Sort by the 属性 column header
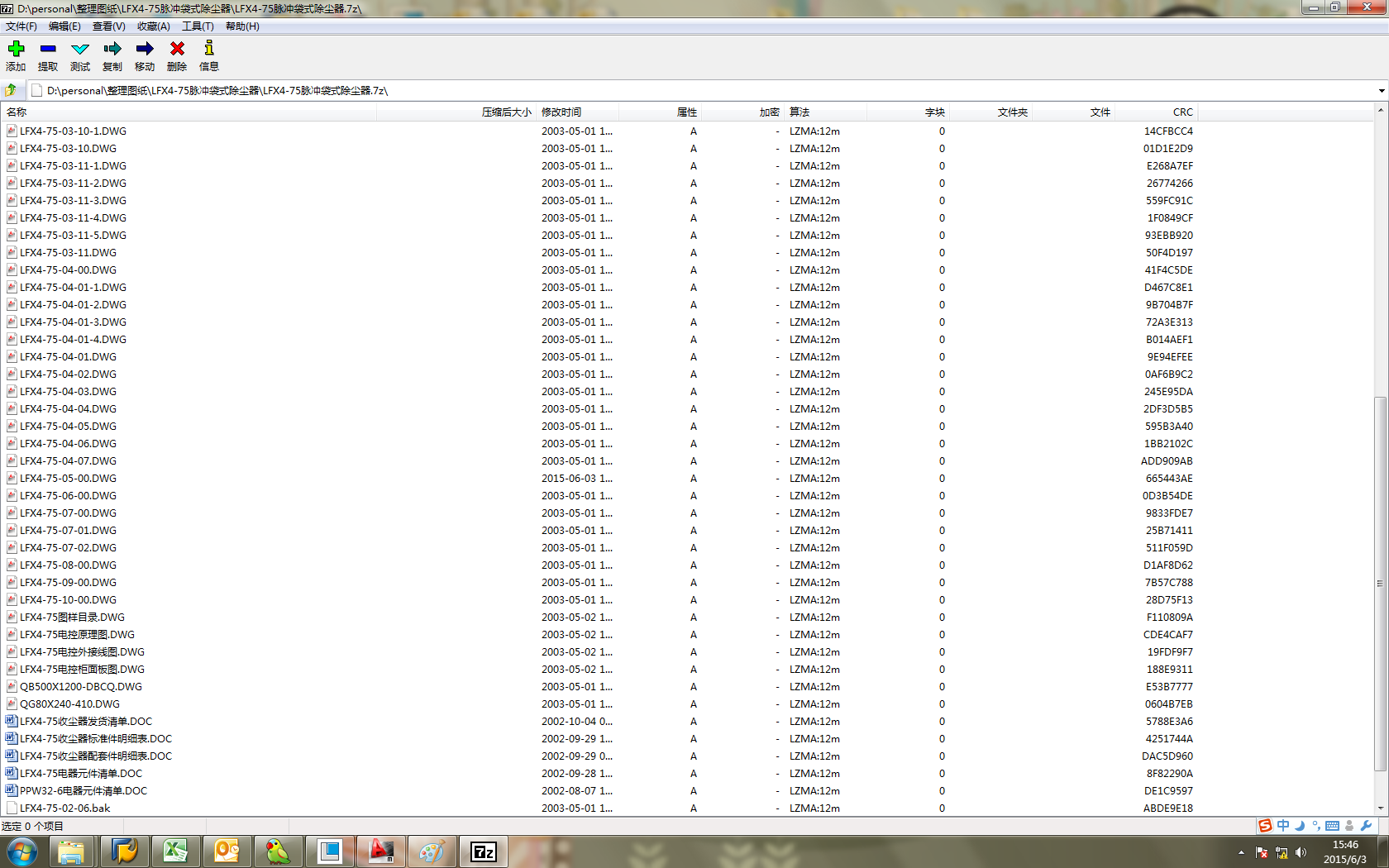This screenshot has width=1389, height=868. coord(660,112)
